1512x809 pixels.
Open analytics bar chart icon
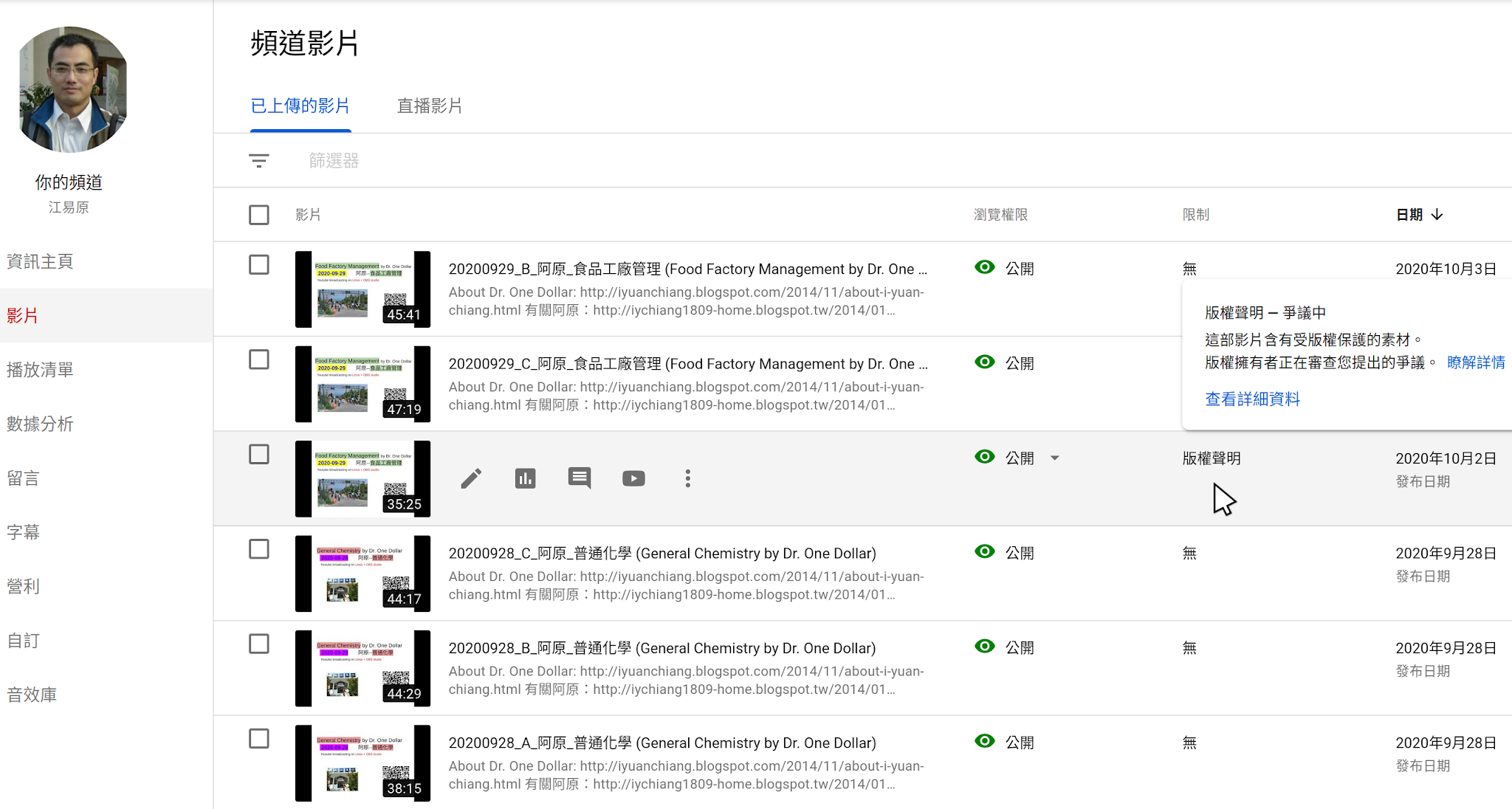click(x=525, y=478)
